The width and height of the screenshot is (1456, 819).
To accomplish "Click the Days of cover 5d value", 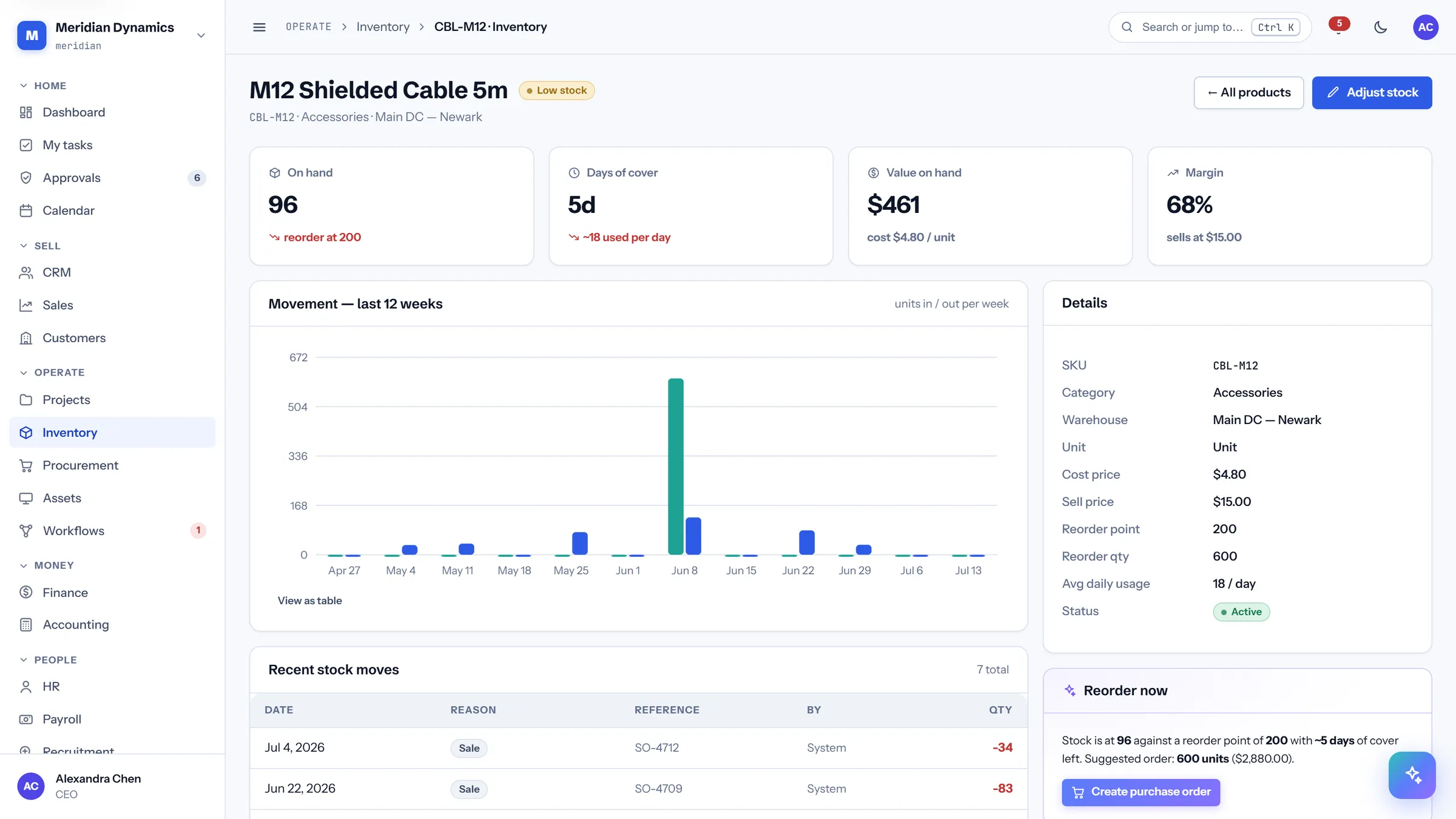I will [x=581, y=205].
